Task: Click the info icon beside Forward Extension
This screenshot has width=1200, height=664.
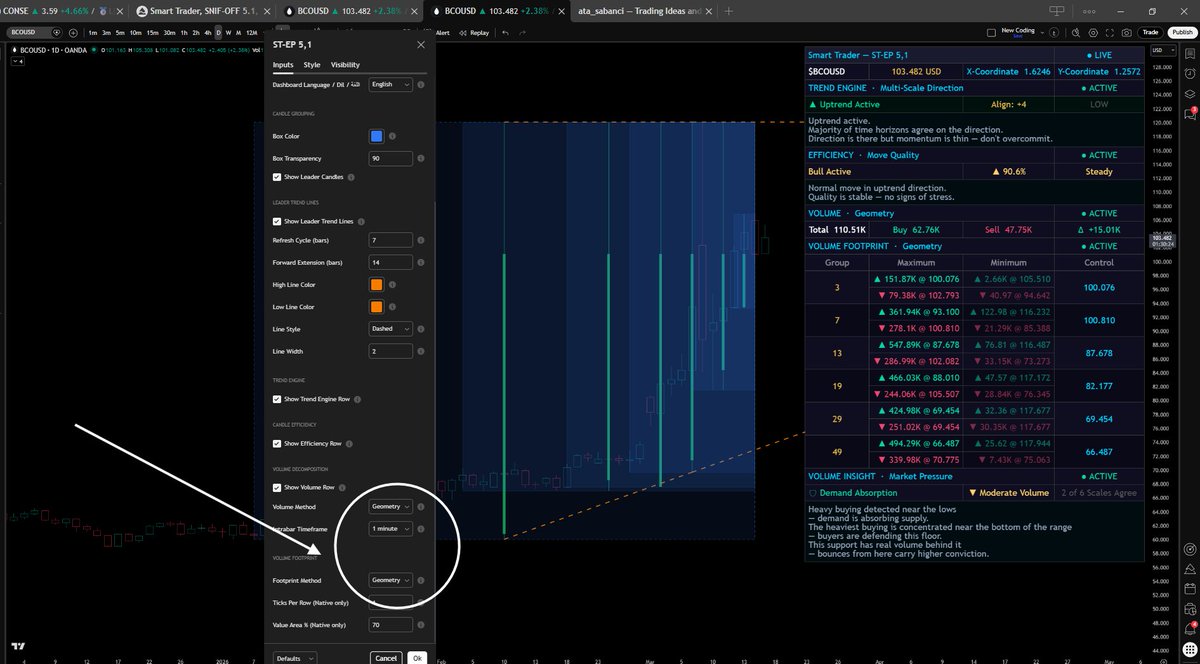Action: [x=420, y=262]
